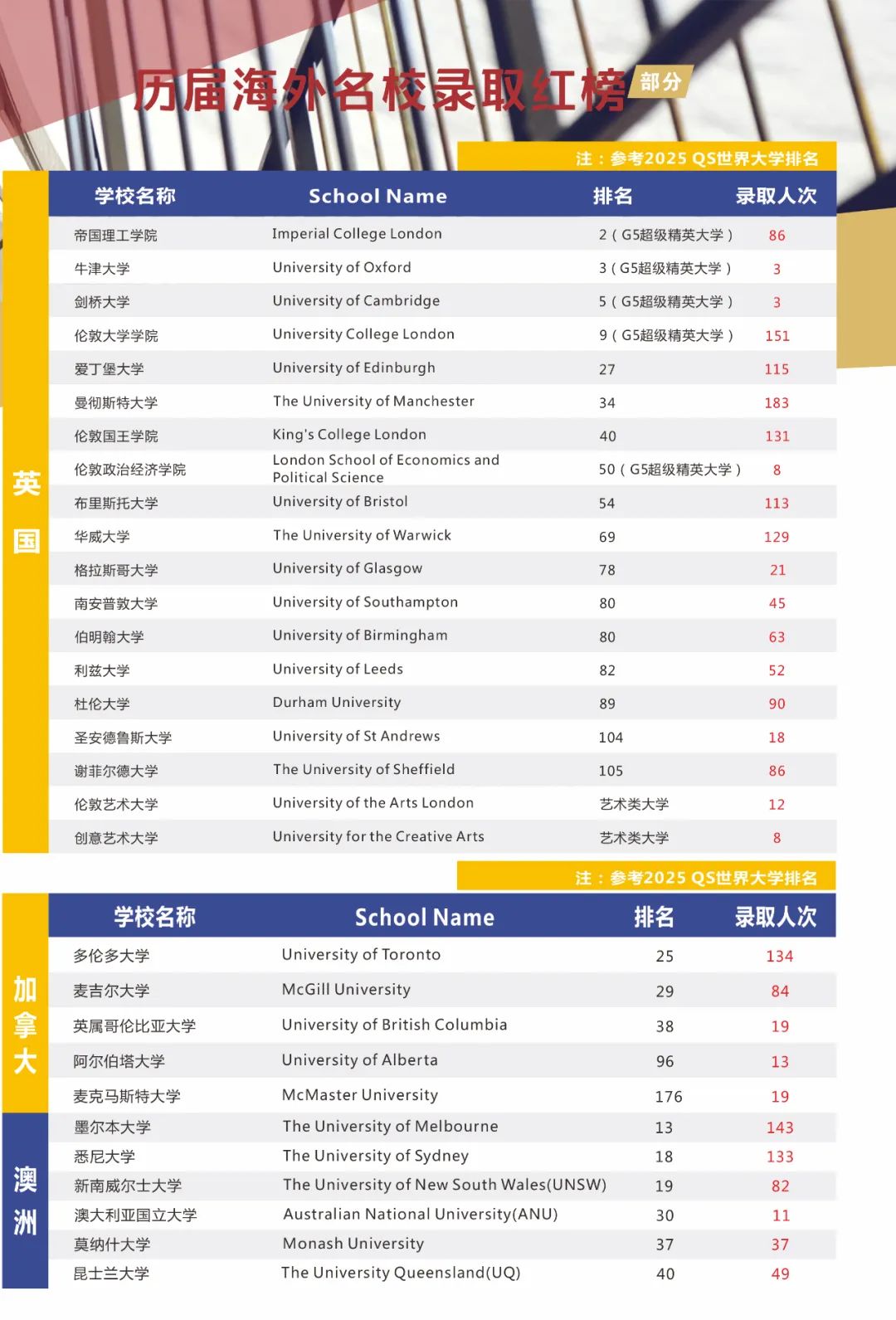Click 'Durham University' entry
The height and width of the screenshot is (1320, 896).
[337, 702]
